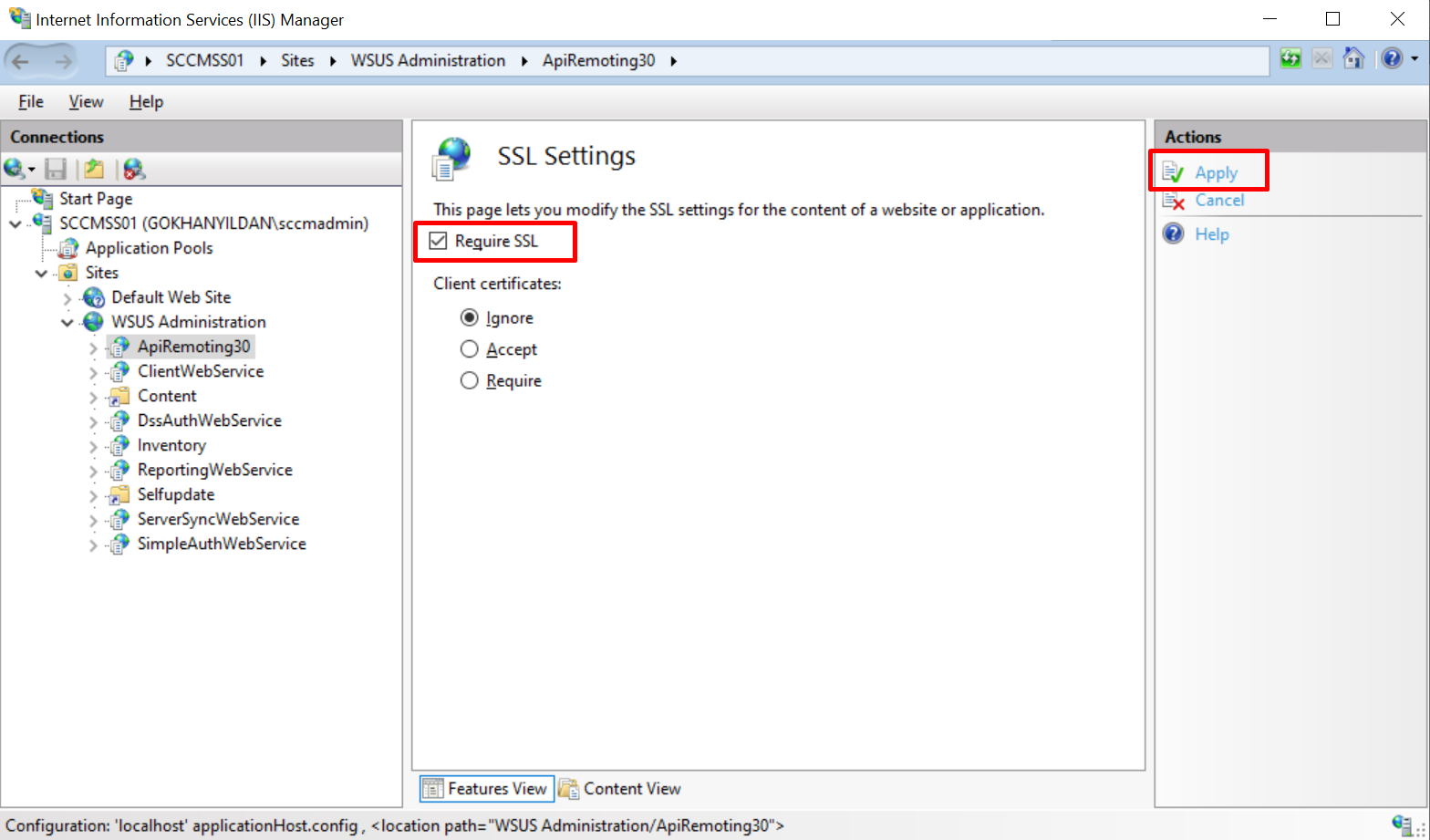Select the ReportingWebService tree item
The height and width of the screenshot is (840, 1430).
tap(215, 470)
